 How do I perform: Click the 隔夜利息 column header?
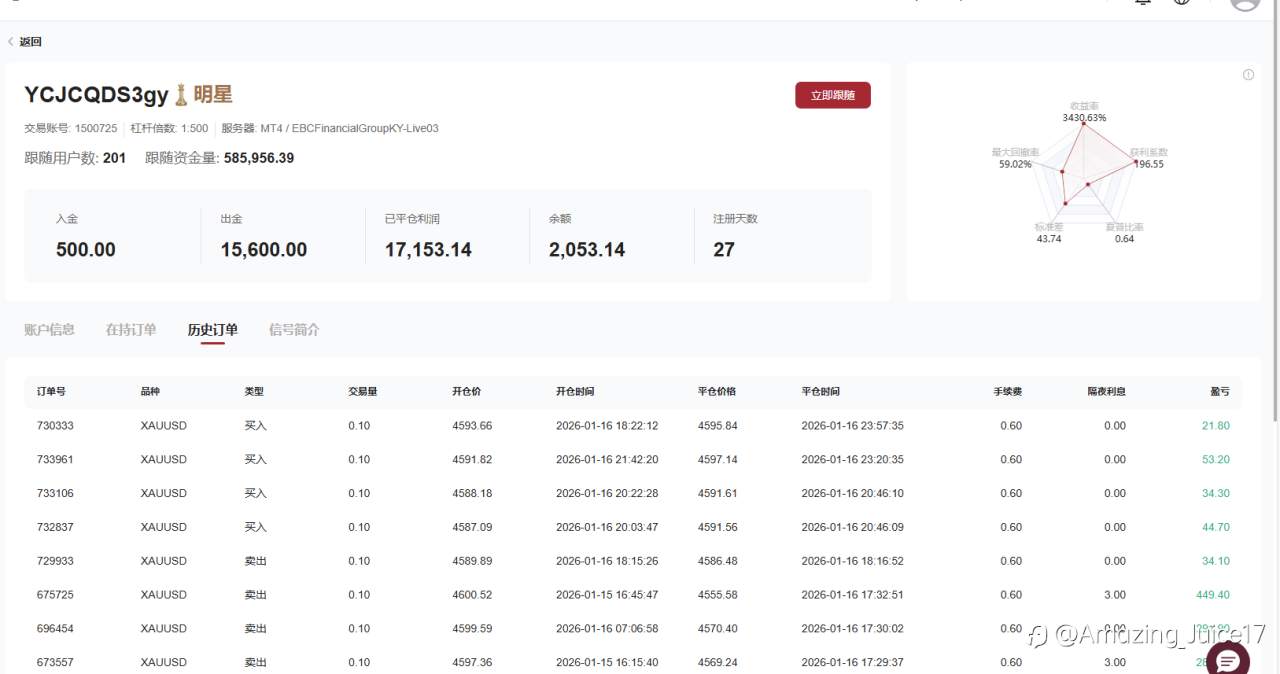(1107, 391)
